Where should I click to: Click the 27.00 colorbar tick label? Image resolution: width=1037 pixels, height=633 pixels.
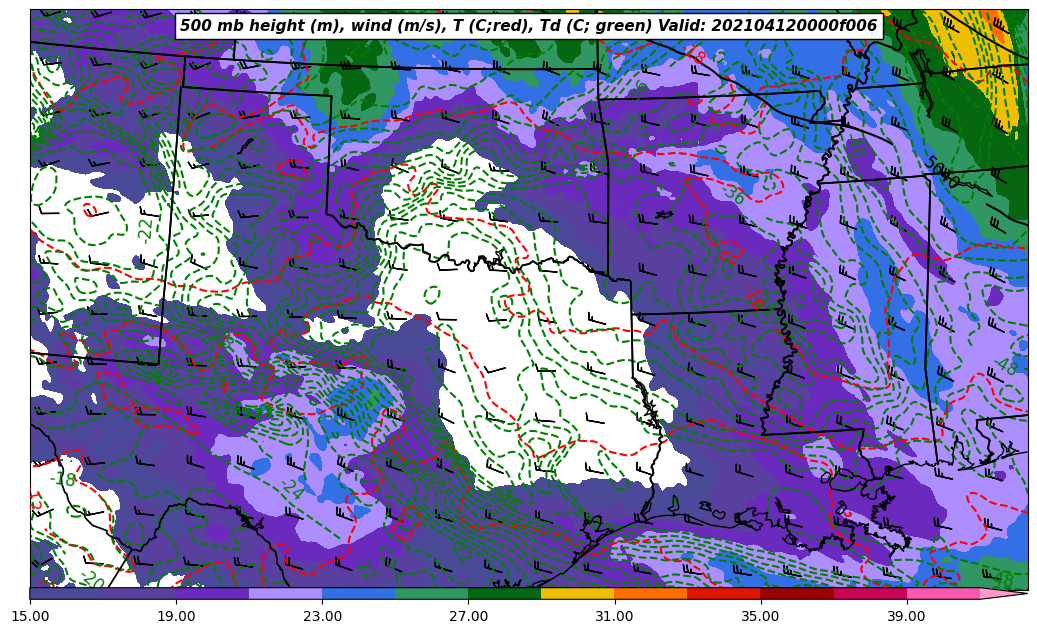(468, 617)
